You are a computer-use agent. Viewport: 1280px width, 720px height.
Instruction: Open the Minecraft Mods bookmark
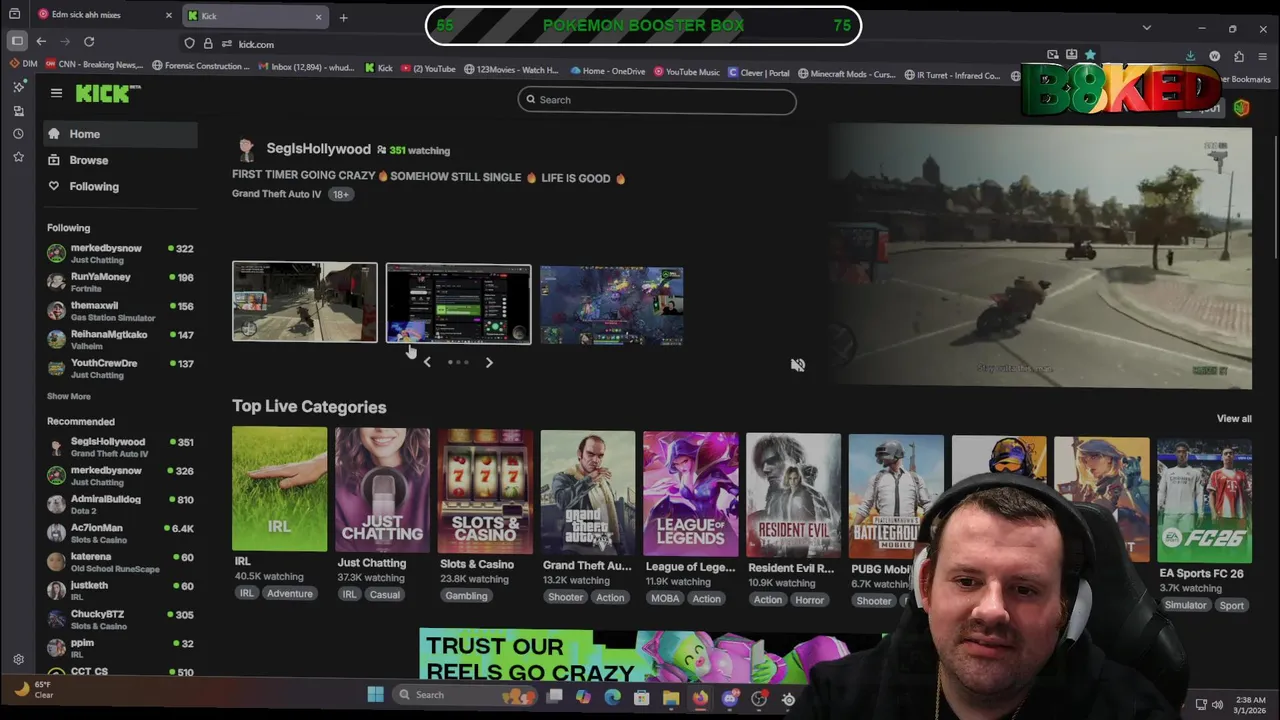coord(846,74)
